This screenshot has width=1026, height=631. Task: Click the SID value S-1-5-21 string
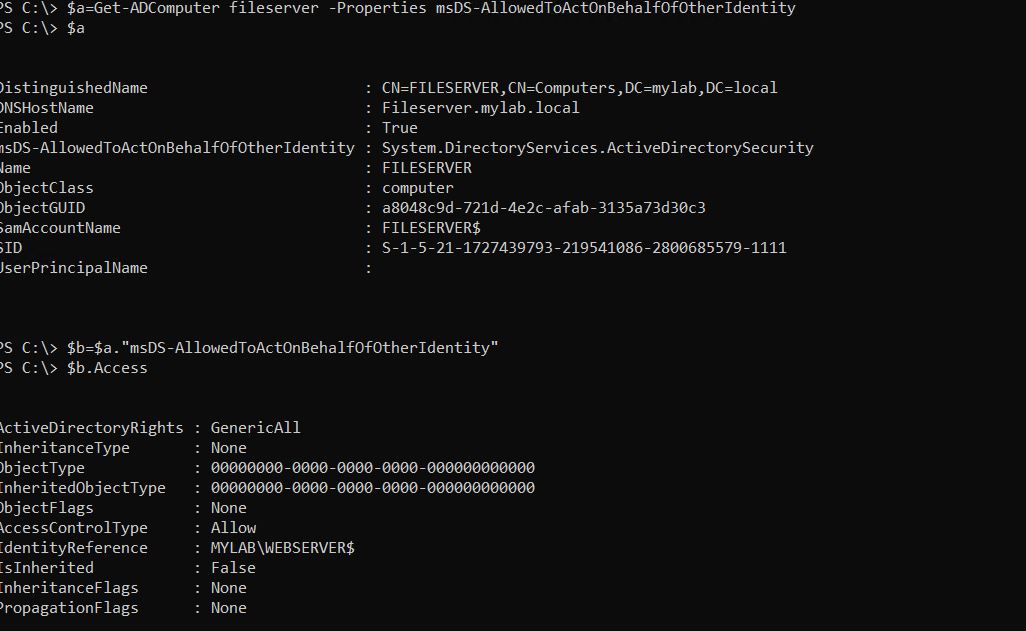pyautogui.click(x=584, y=248)
